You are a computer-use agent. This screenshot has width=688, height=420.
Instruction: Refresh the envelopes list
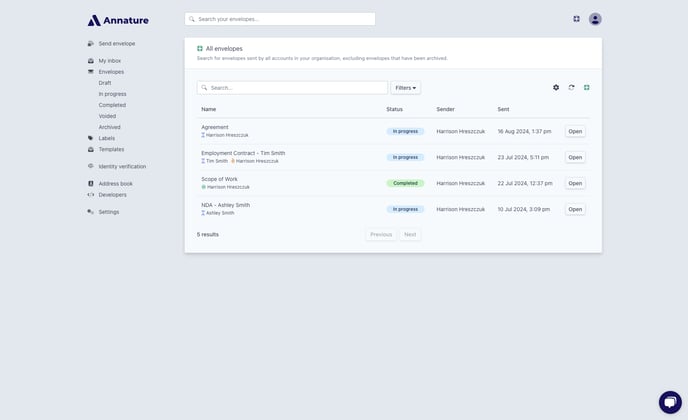[571, 87]
